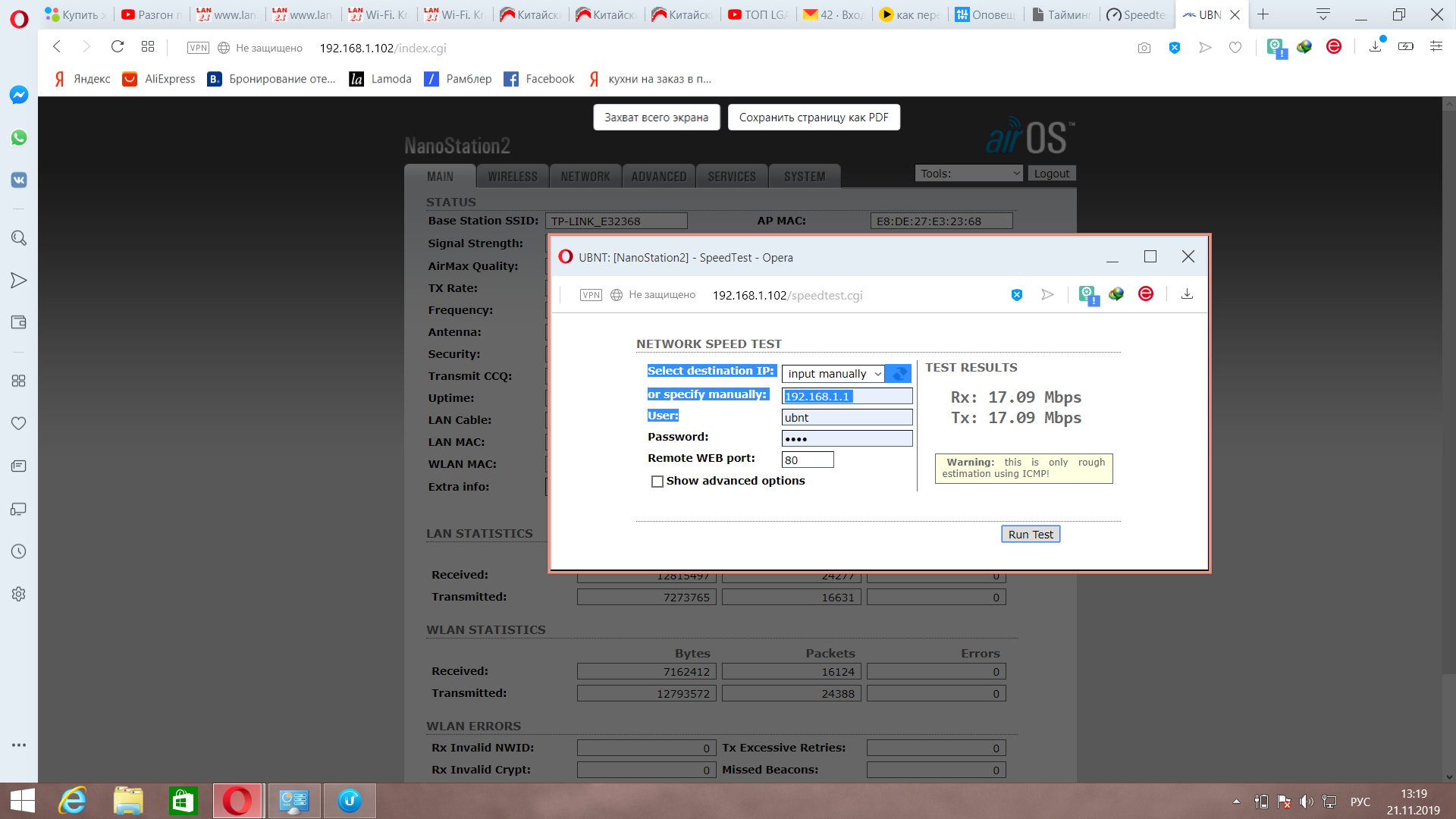
Task: Switch to SERVICES tab
Action: (732, 176)
